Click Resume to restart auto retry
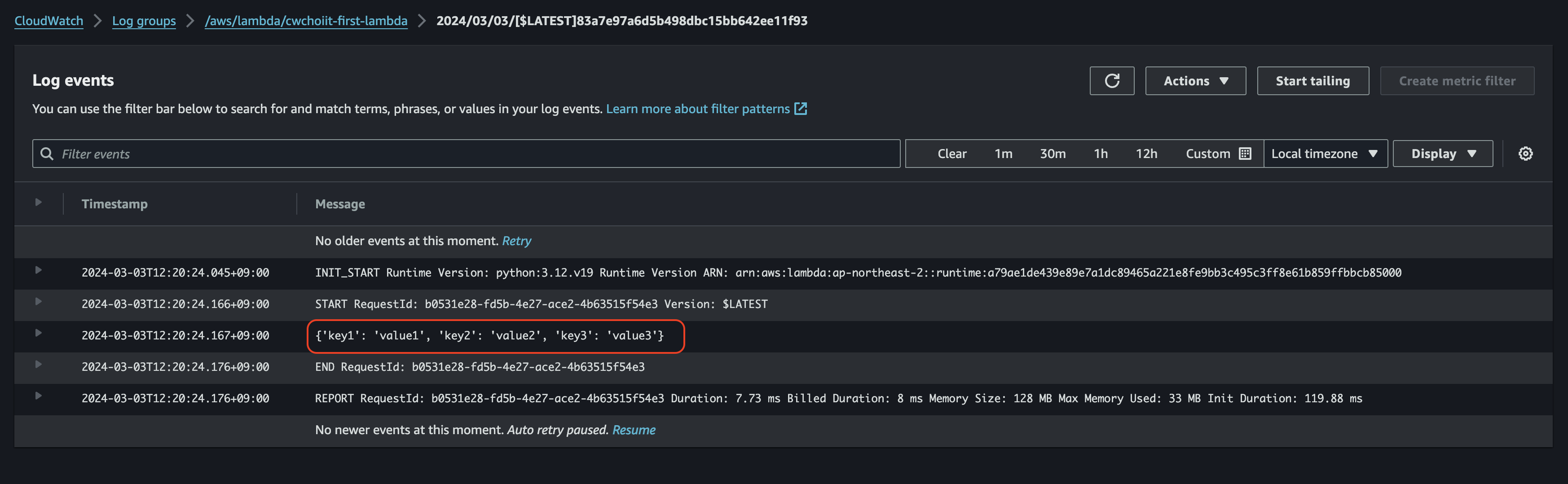Viewport: 1568px width, 484px height. (x=634, y=430)
